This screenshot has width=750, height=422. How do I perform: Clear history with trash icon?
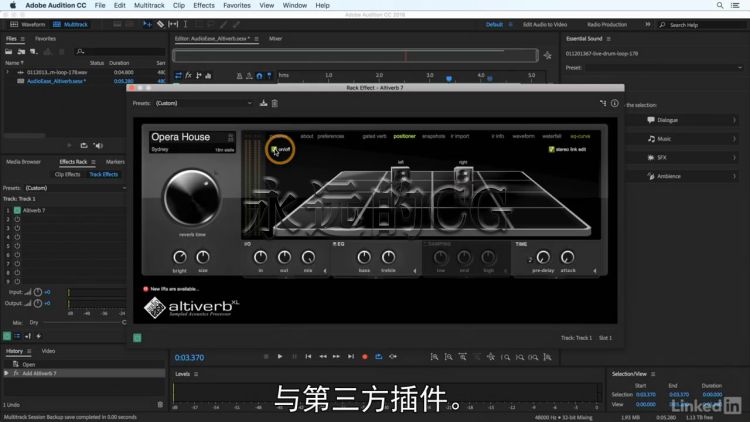point(160,405)
